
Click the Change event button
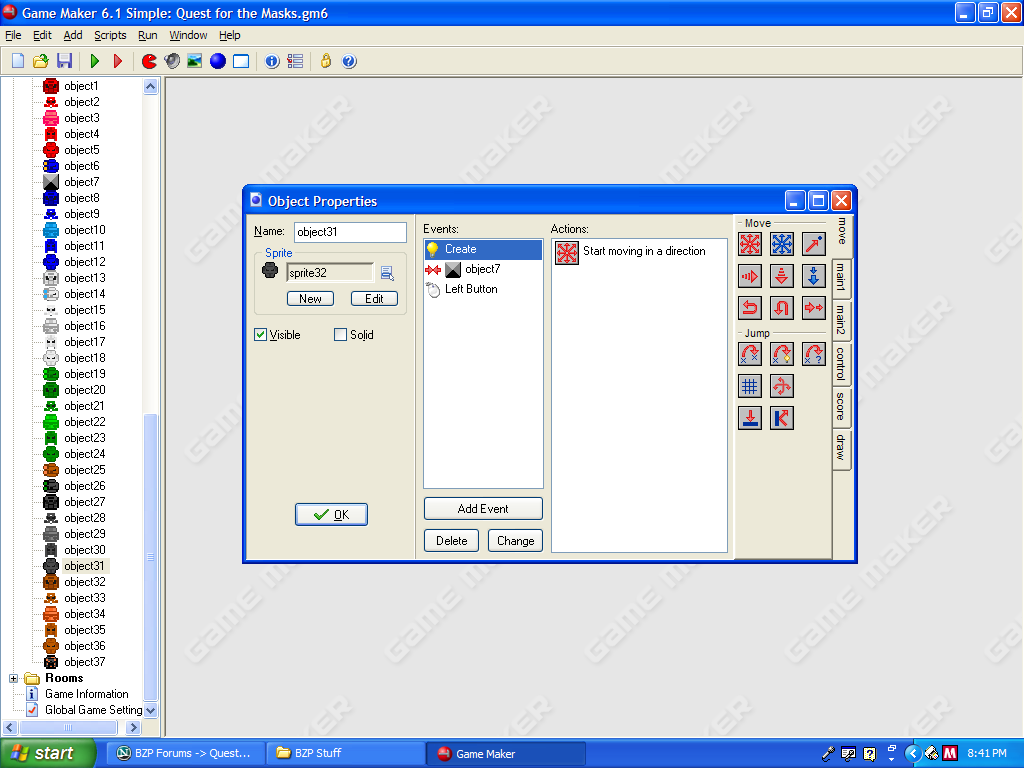(515, 541)
